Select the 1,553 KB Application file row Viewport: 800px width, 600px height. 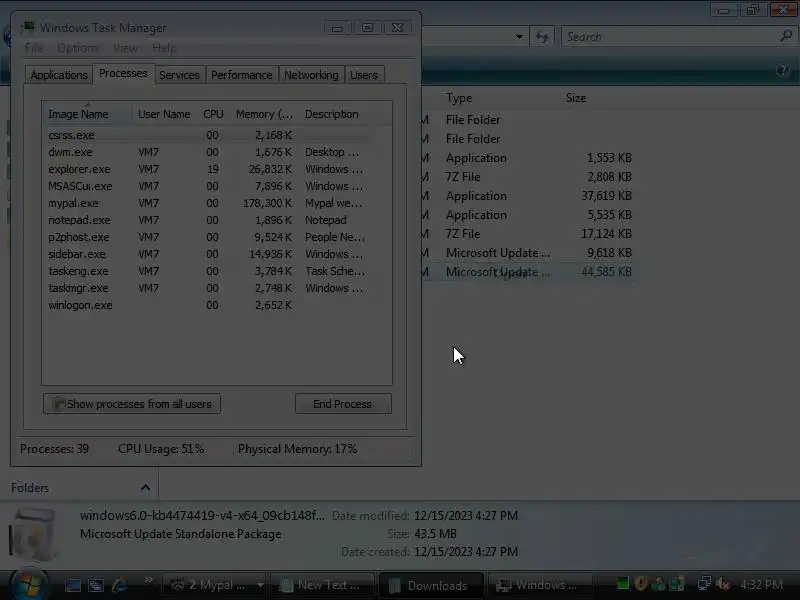pyautogui.click(x=528, y=158)
